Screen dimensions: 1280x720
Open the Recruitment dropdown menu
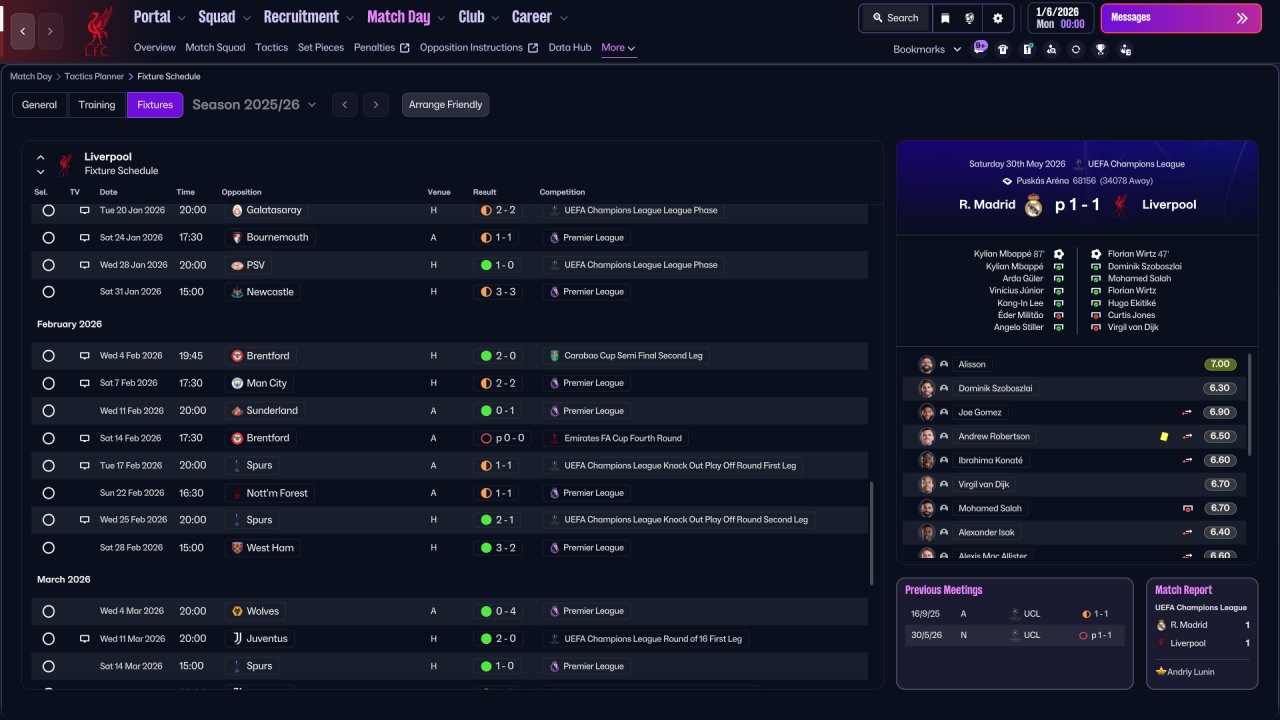(309, 17)
